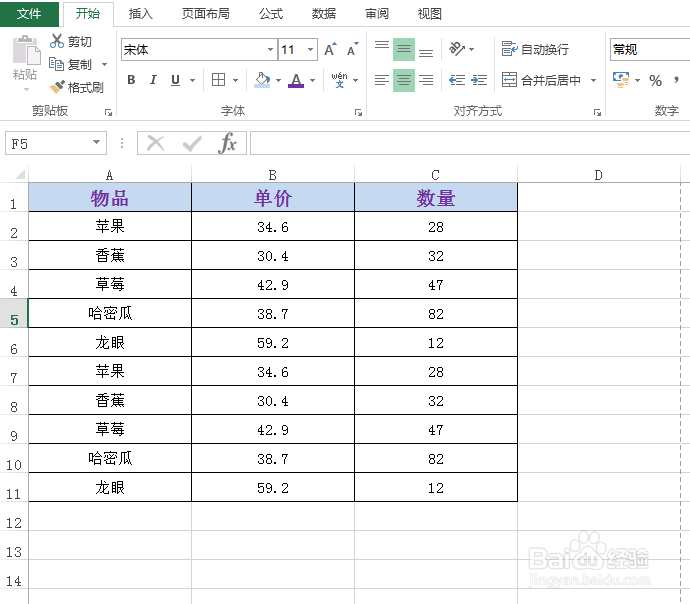Select row 12 header
Image resolution: width=690 pixels, height=604 pixels.
click(x=14, y=516)
